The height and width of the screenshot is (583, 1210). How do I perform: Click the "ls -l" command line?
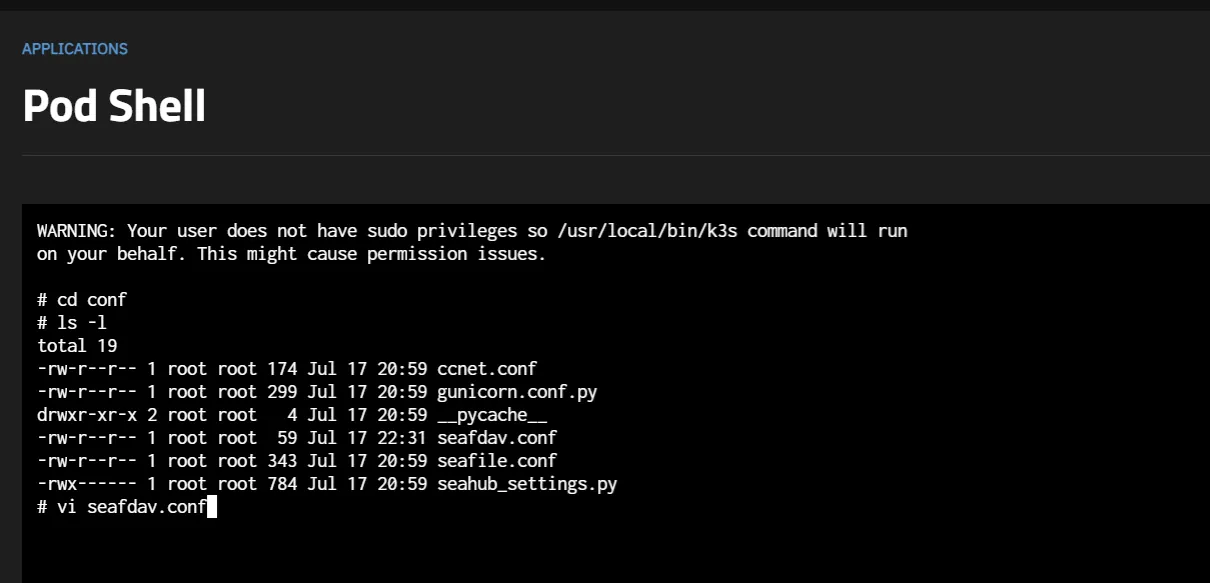tap(82, 323)
